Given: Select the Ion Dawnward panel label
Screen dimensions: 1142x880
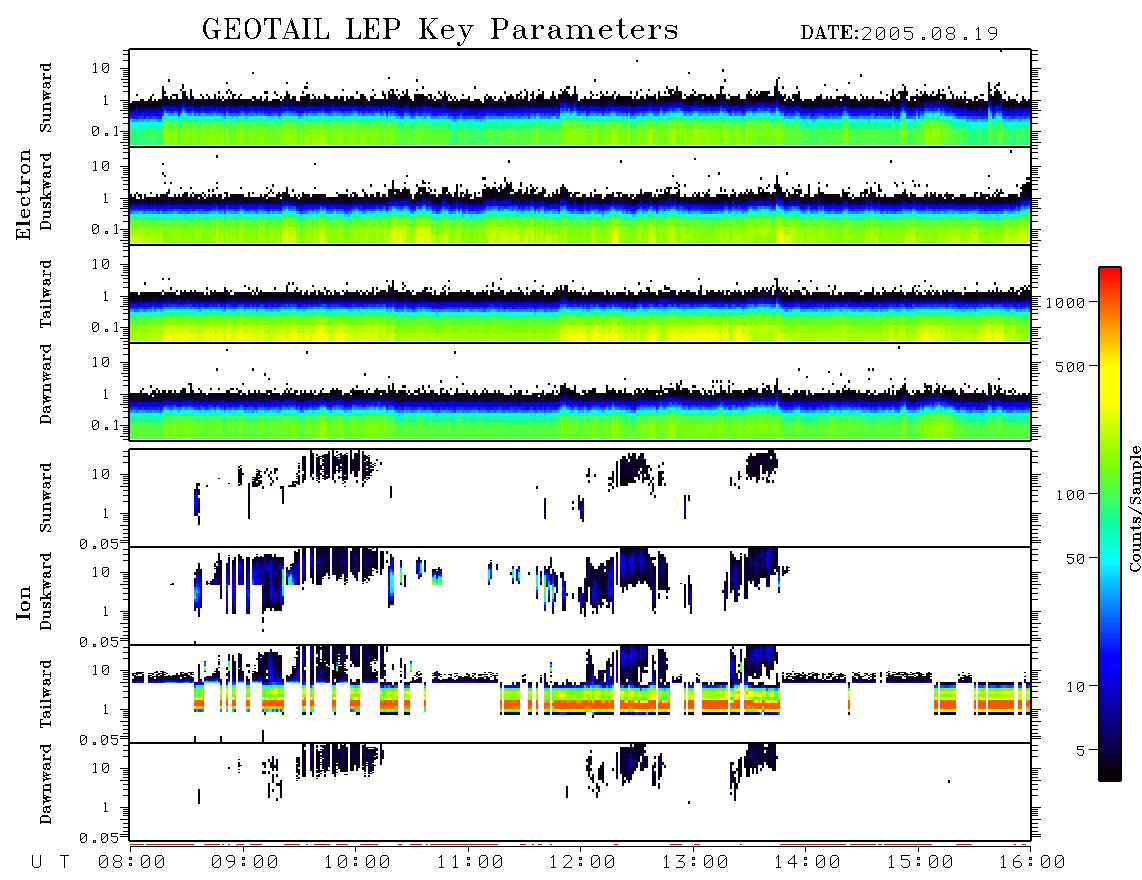Looking at the screenshot, I should (x=46, y=784).
